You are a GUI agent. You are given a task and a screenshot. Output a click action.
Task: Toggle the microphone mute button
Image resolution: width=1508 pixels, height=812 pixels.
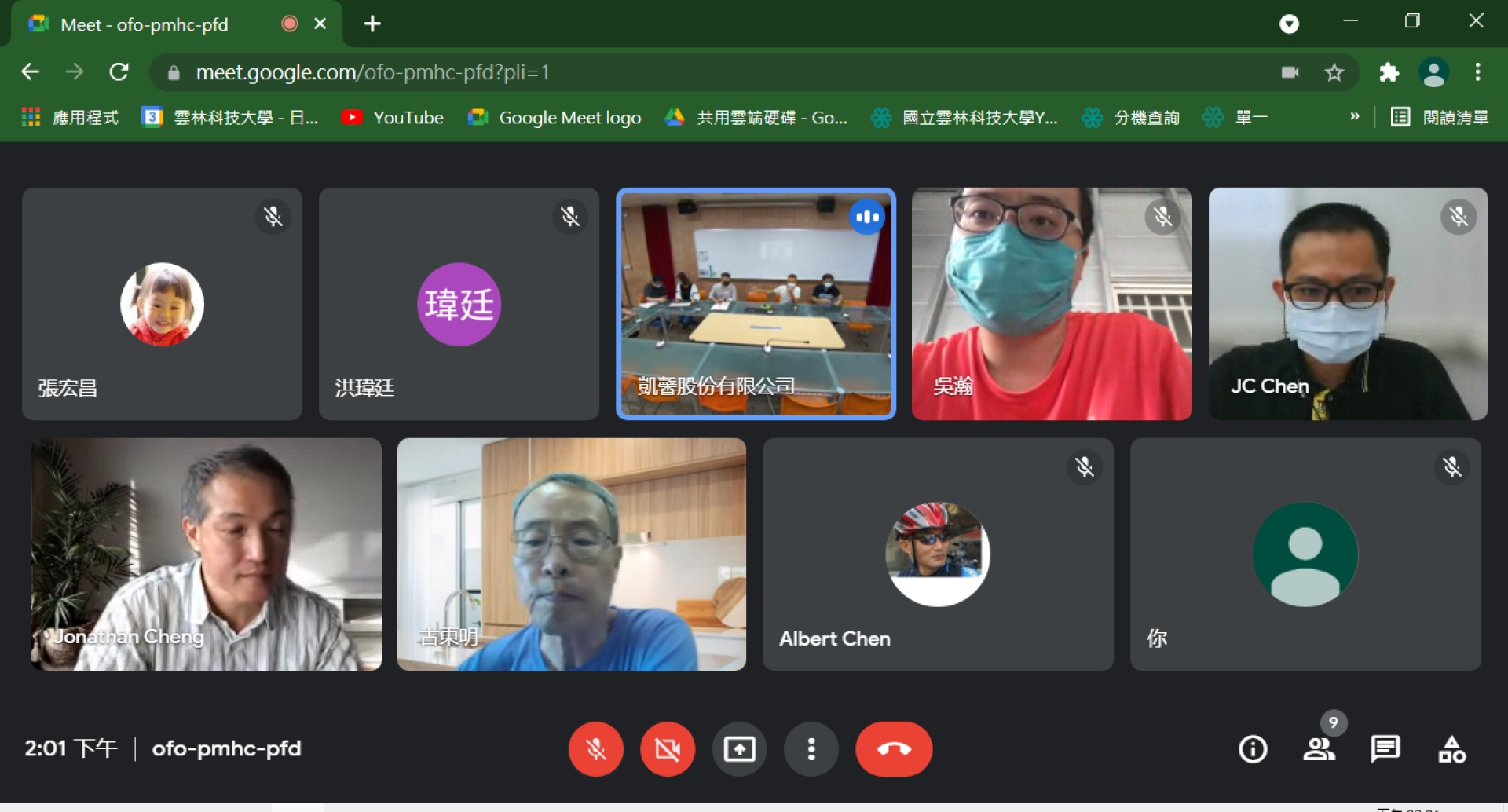pyautogui.click(x=595, y=749)
